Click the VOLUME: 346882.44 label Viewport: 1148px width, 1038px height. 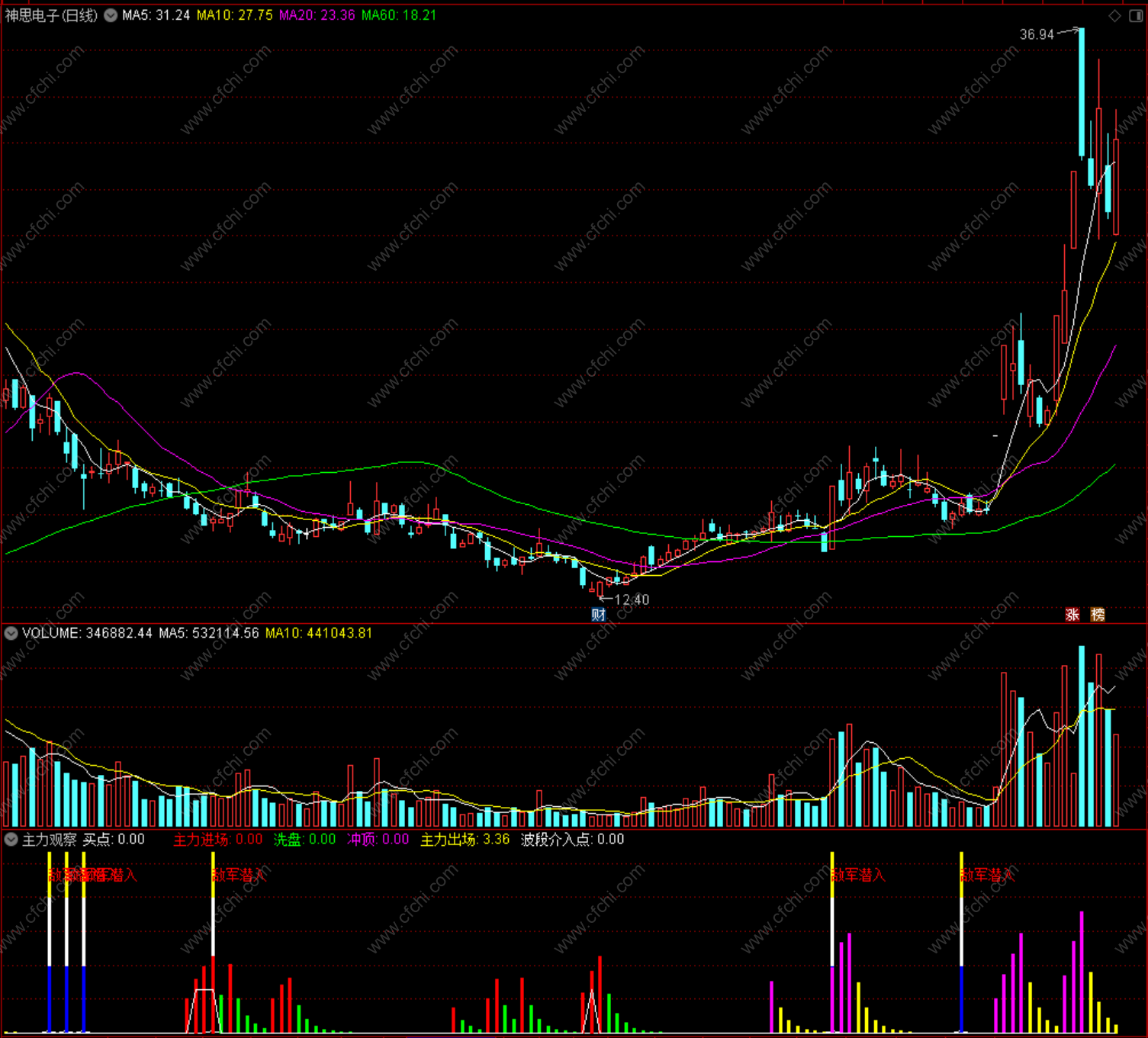point(87,633)
